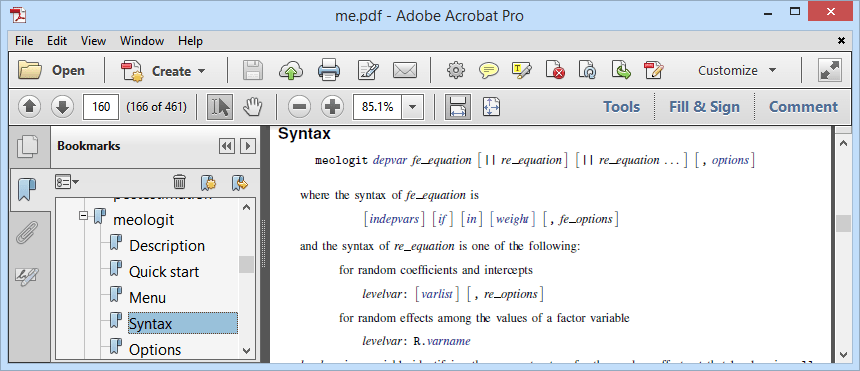
Task: Open Preferences via the gear icon
Action: pos(456,70)
